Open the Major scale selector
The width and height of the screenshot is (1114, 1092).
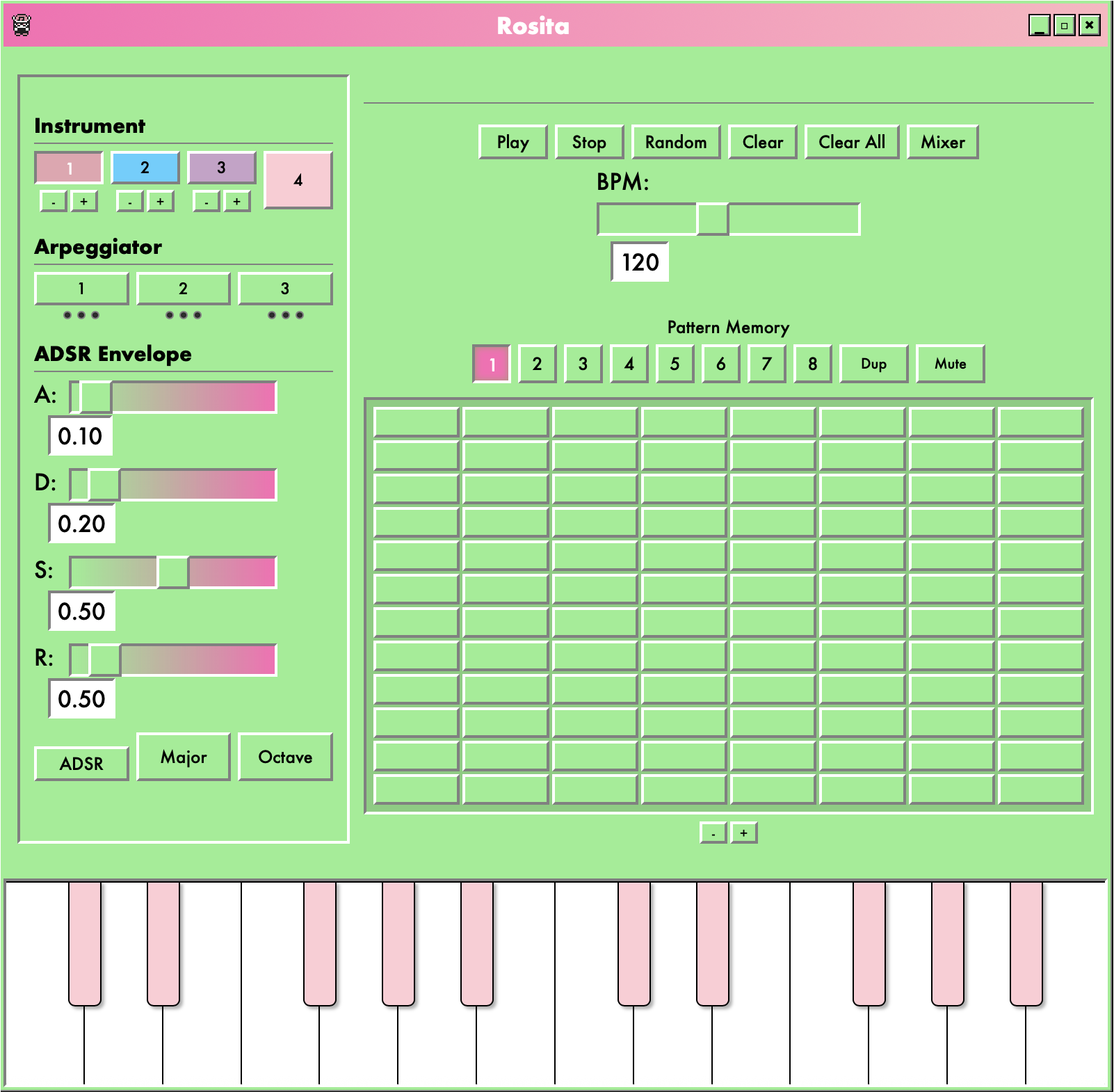(x=183, y=757)
